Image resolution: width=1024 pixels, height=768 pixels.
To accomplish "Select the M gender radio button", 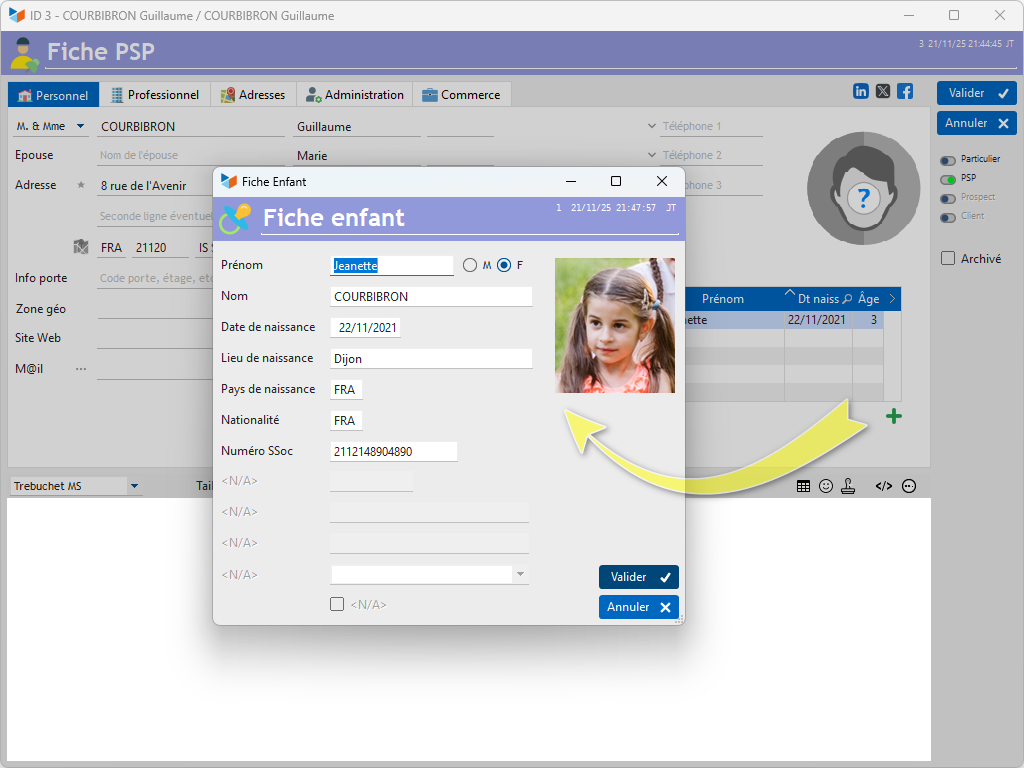I will tap(470, 265).
